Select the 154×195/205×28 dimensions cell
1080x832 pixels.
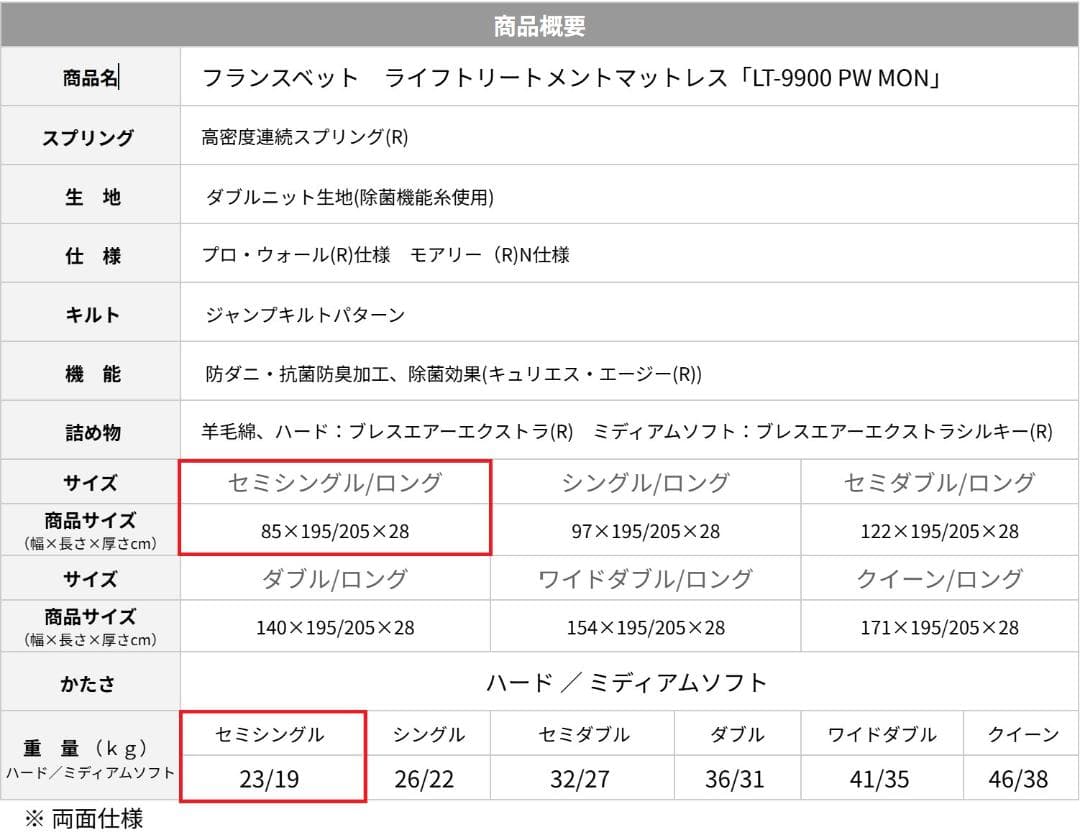coord(645,628)
